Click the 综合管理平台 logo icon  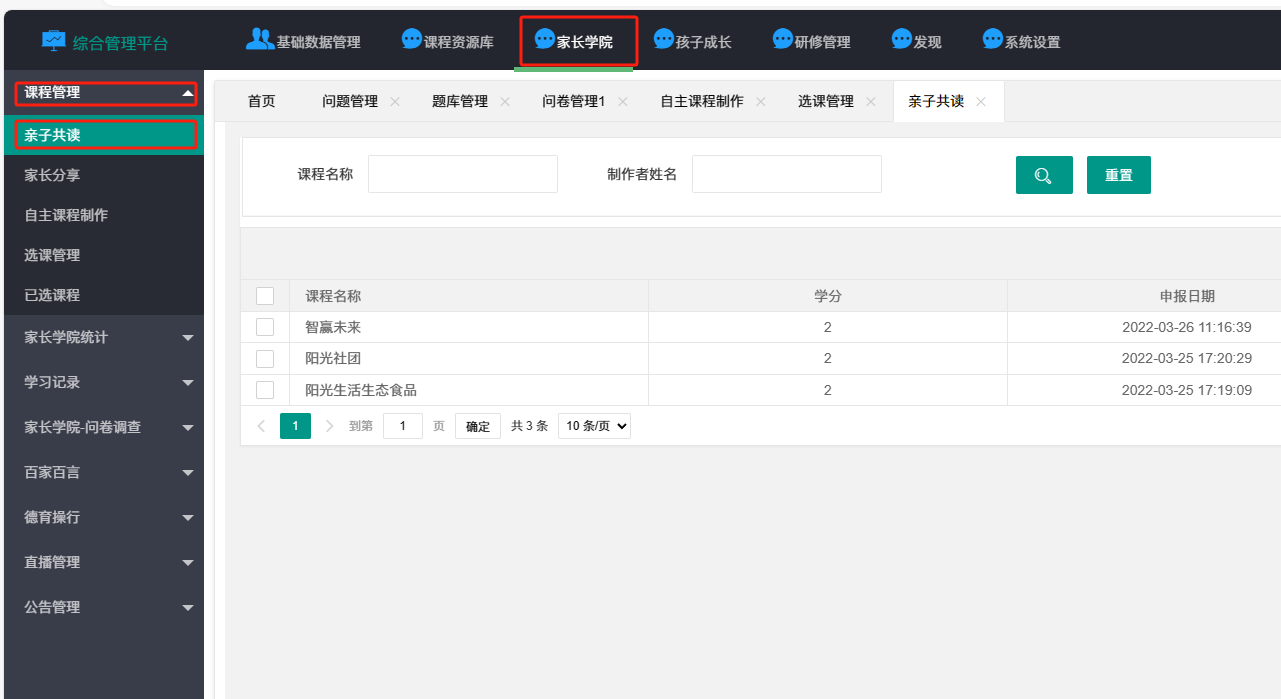(53, 42)
